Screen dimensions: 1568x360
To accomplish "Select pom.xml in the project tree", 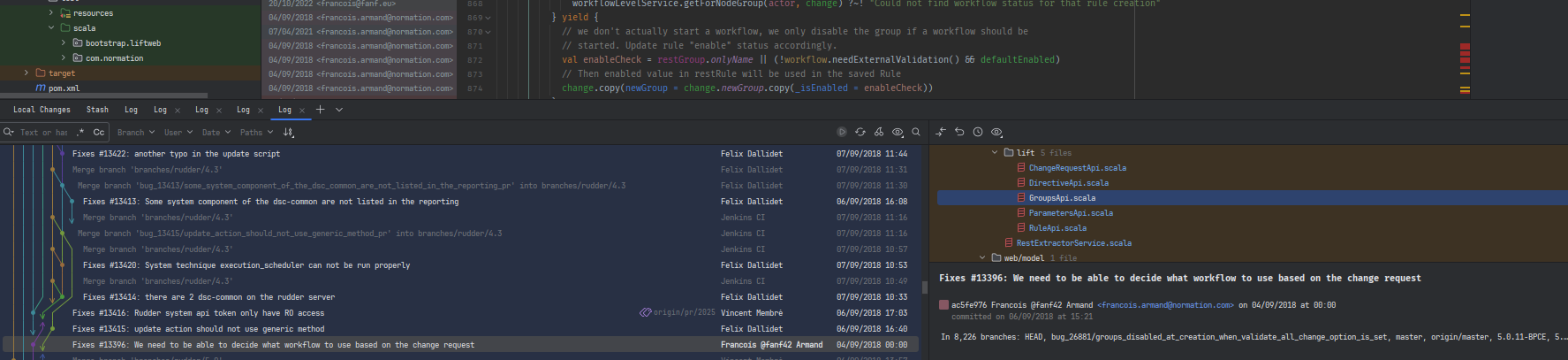I will coord(64,88).
